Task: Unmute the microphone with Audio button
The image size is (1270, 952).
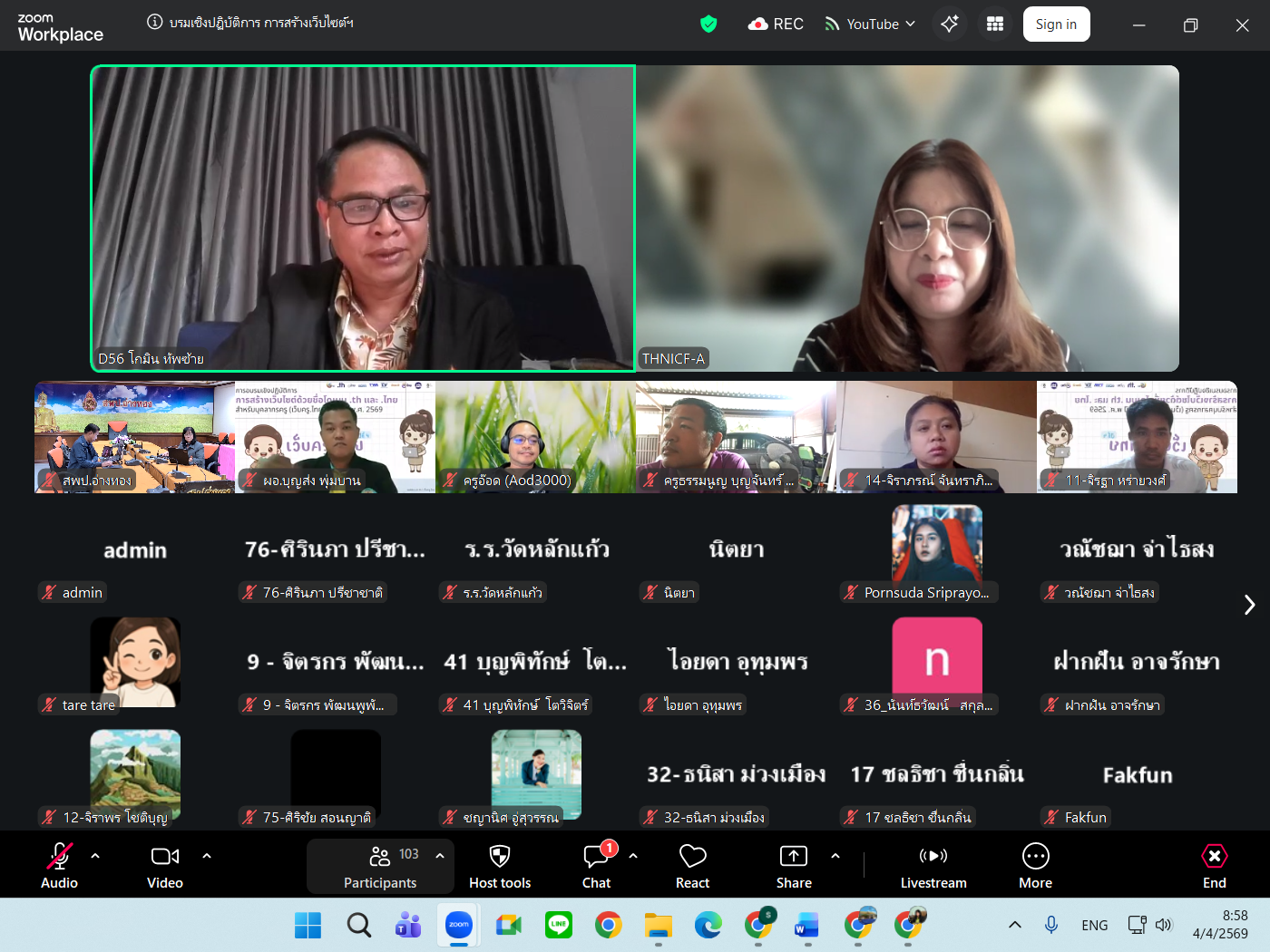Action: pos(59,866)
